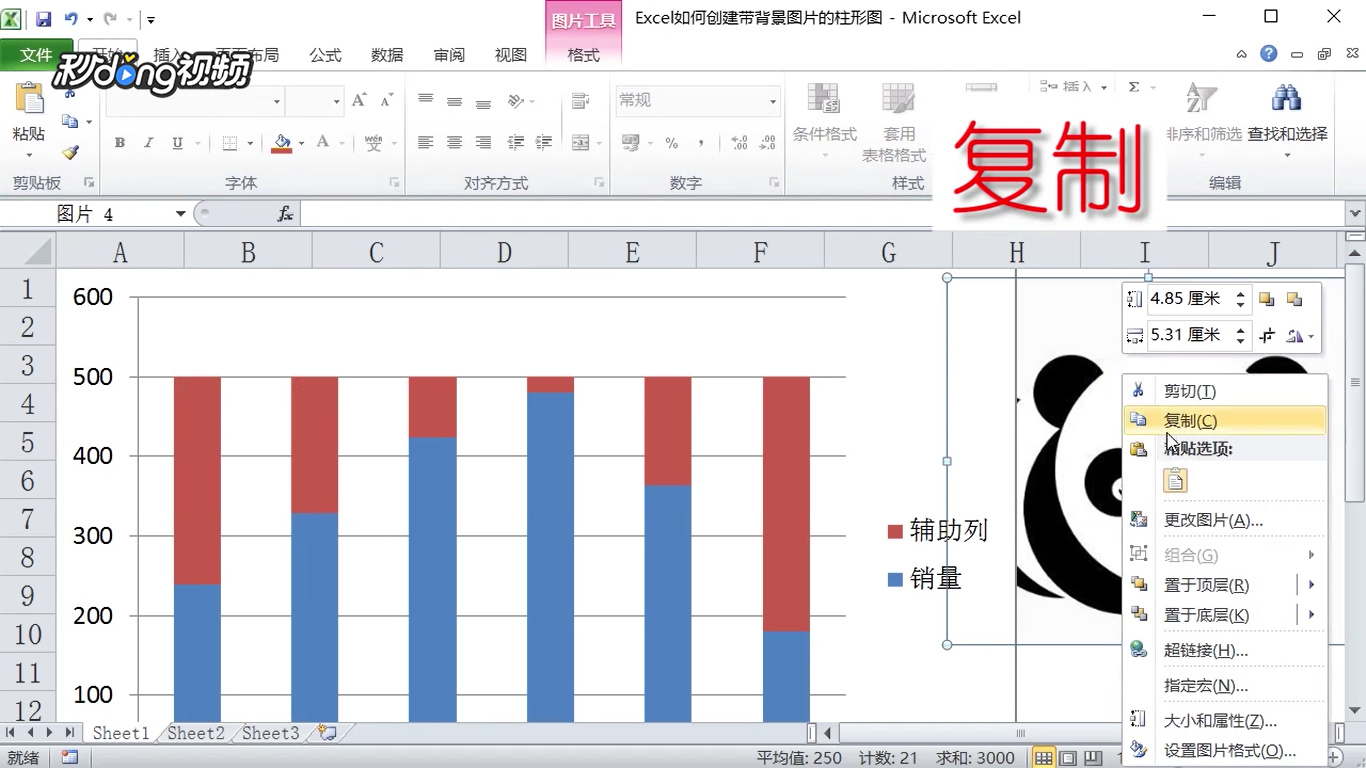Screen dimensions: 1366x768
Task: Toggle bold formatting
Action: (120, 143)
